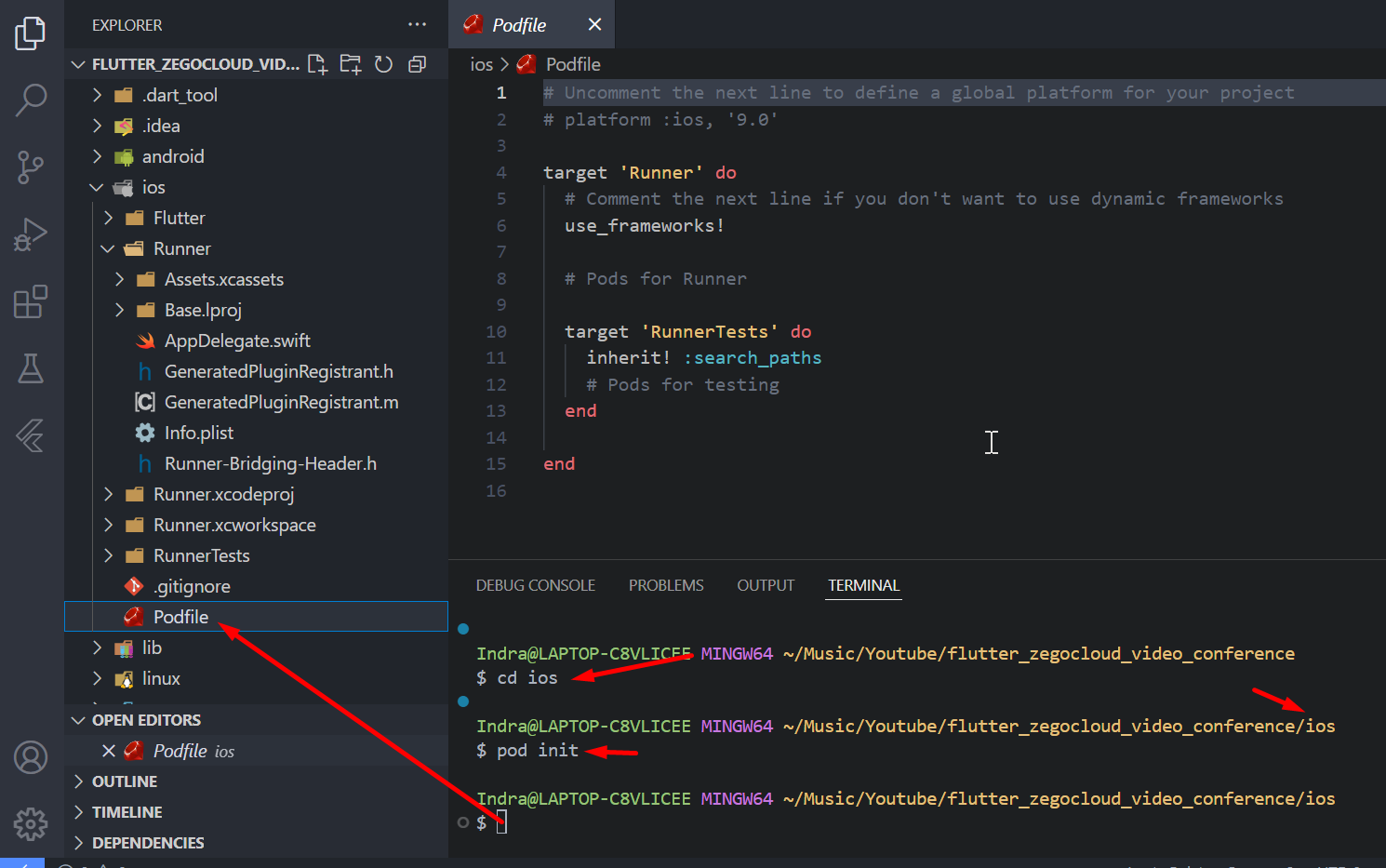Switch to the Problems tab

[666, 585]
